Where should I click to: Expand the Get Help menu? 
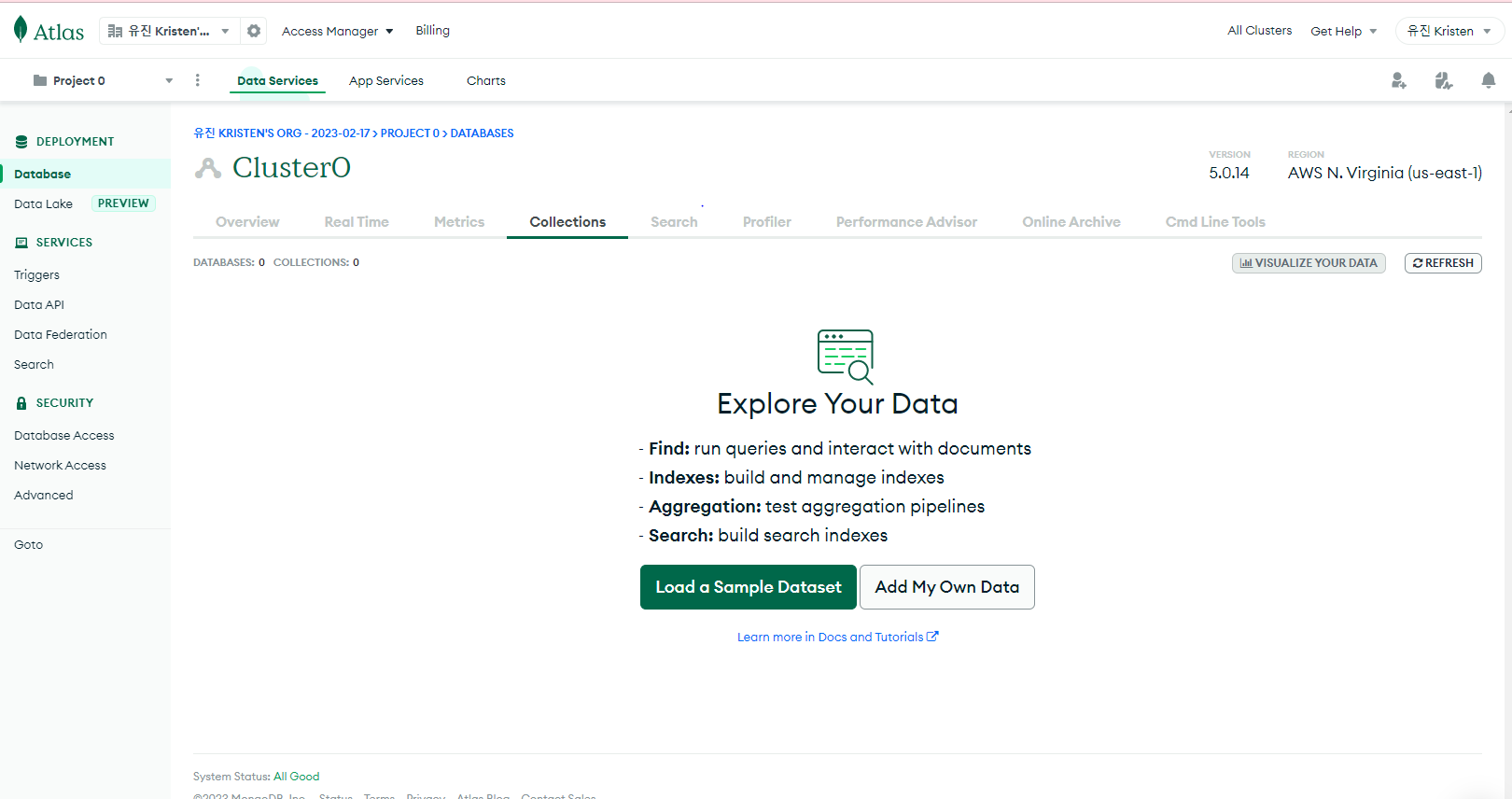[x=1344, y=31]
